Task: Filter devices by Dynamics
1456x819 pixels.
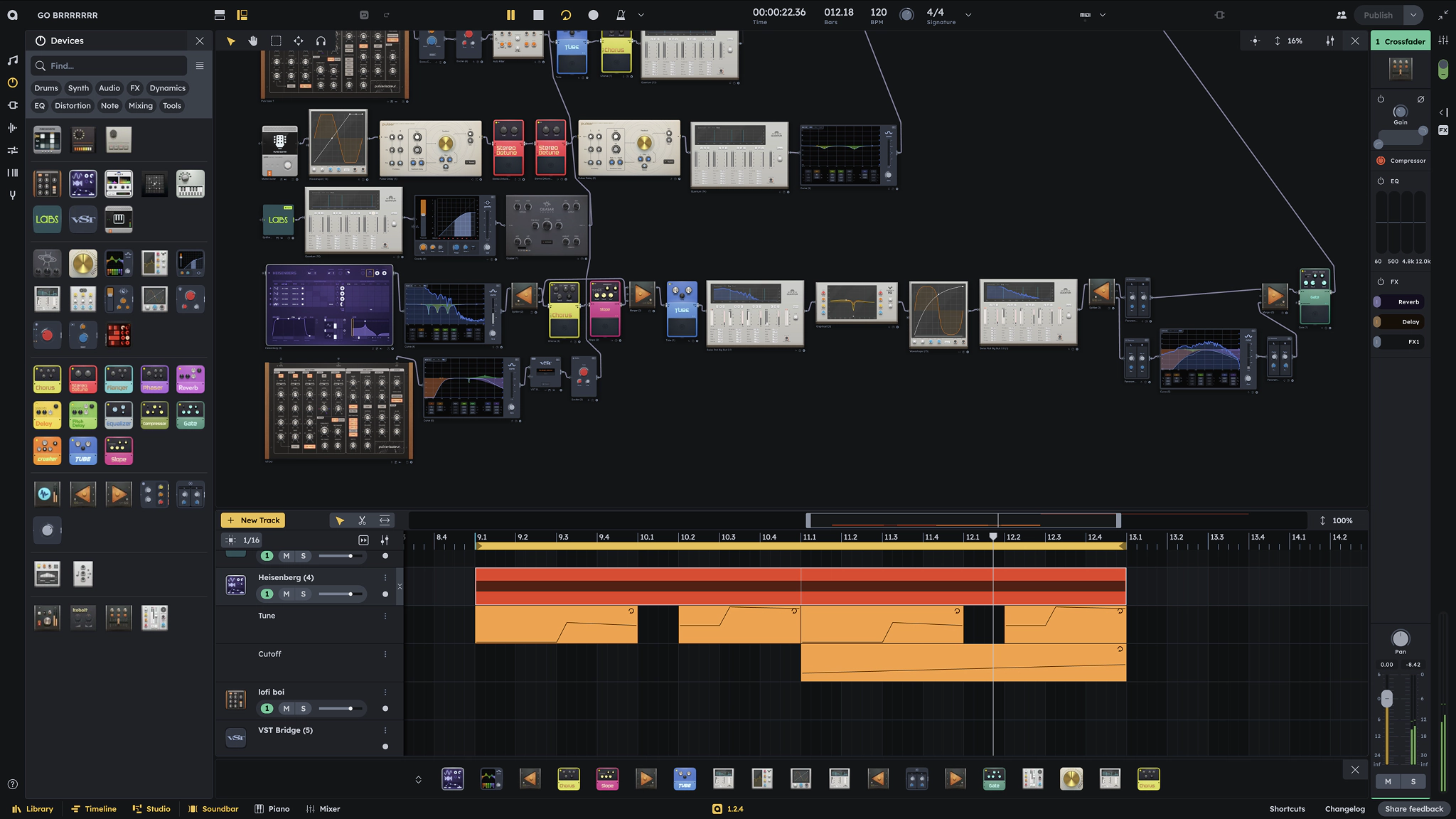Action: pos(168,88)
